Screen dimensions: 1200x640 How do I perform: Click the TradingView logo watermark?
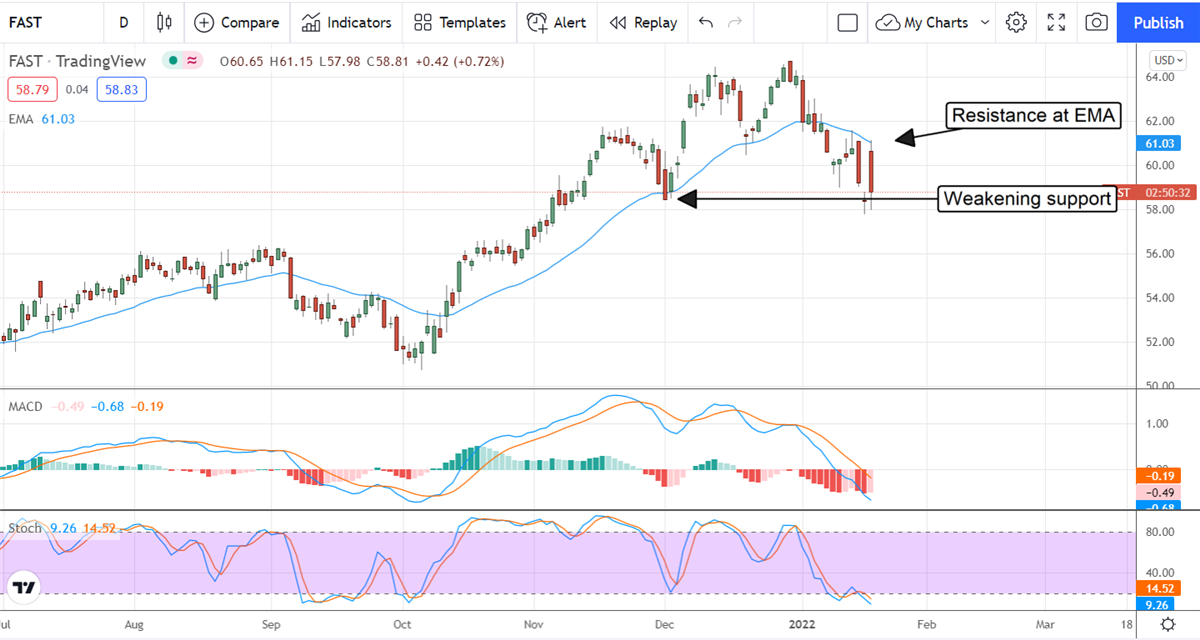pyautogui.click(x=26, y=587)
